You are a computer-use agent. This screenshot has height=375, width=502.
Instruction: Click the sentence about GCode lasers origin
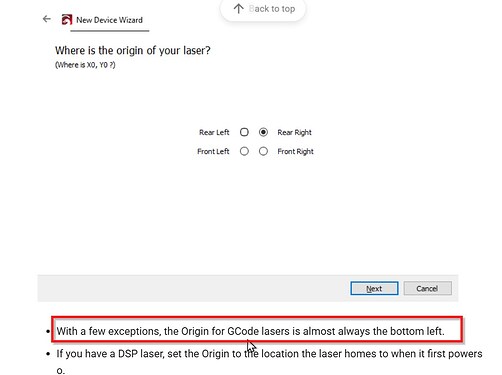coord(251,331)
